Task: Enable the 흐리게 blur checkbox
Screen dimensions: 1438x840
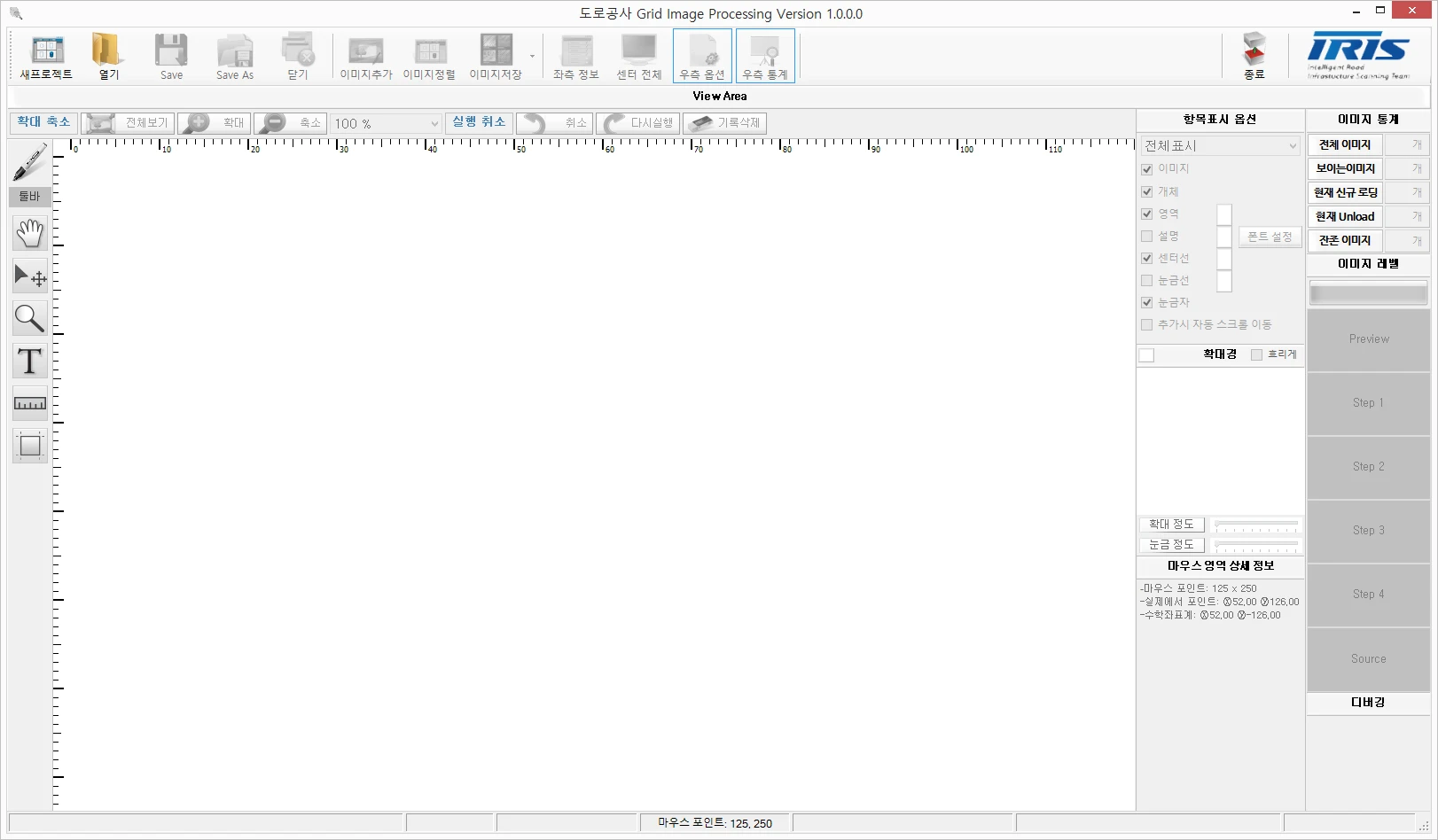Action: point(1256,354)
